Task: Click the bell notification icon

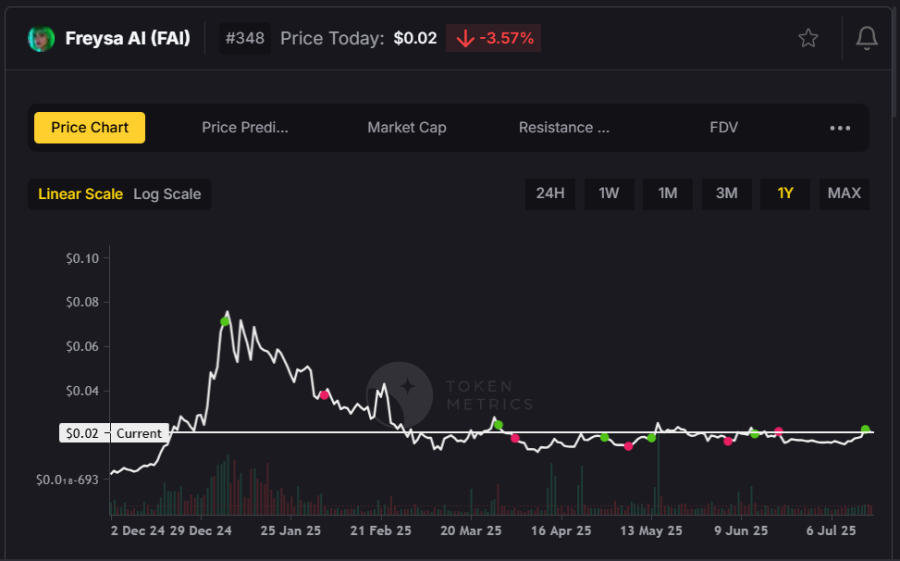Action: coord(866,39)
